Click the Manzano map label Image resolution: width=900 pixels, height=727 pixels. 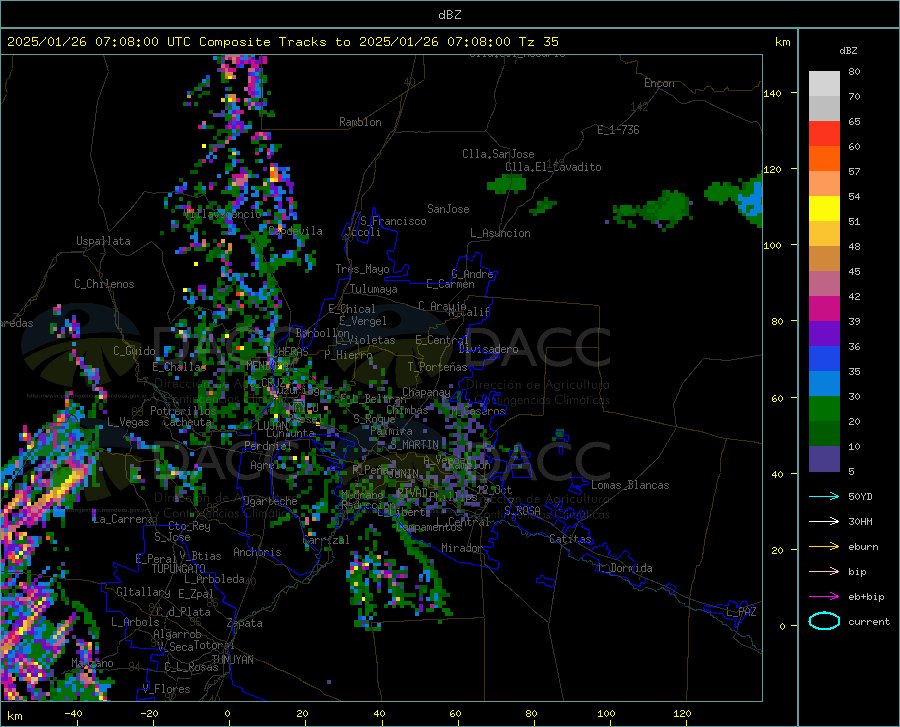[92, 663]
